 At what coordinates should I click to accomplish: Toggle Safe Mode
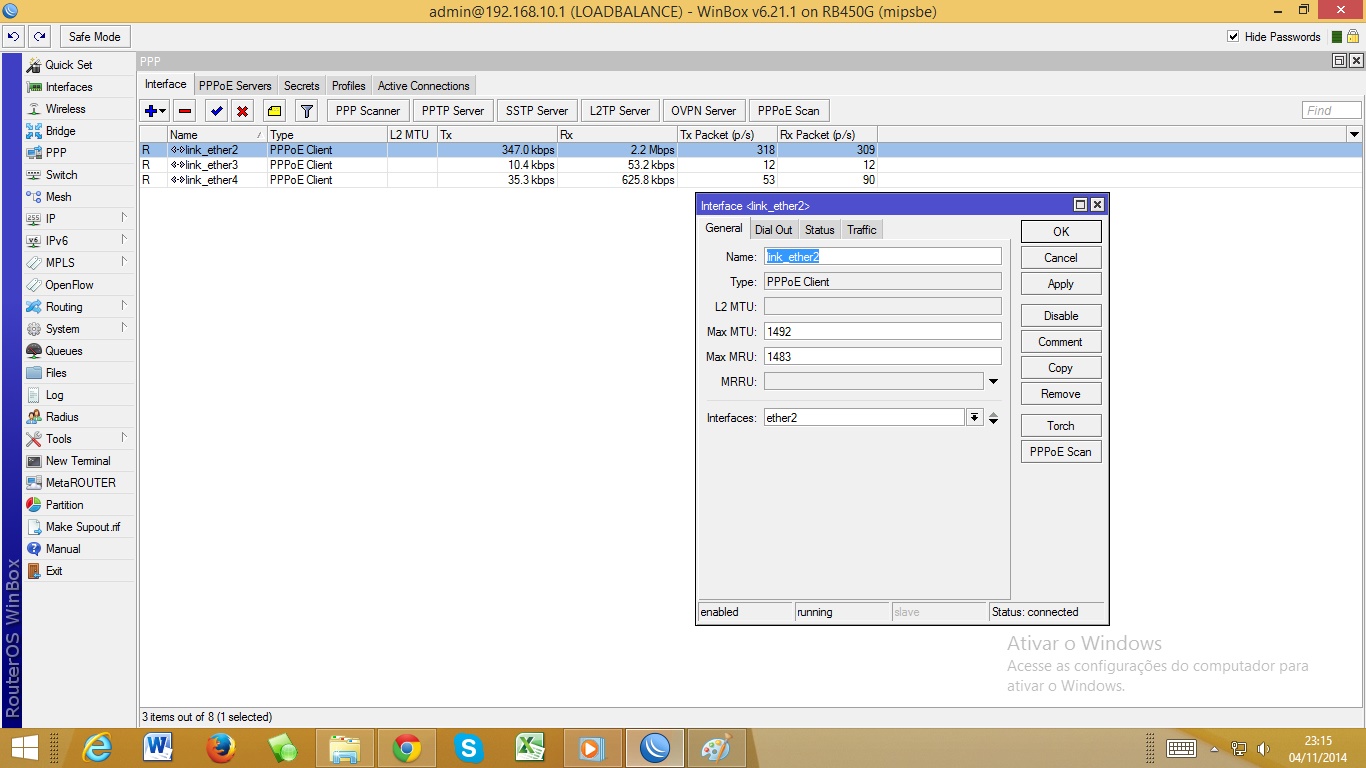point(95,37)
